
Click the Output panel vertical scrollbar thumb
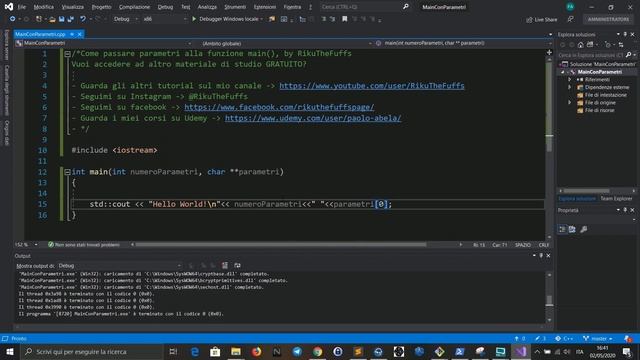coord(549,300)
